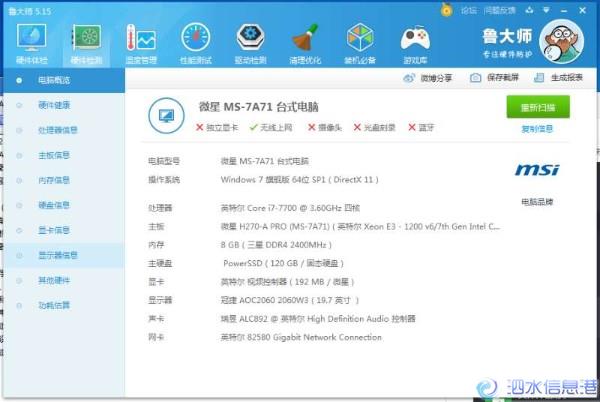Click 保存截屏 to save screenshot
The image size is (600, 402).
click(x=494, y=78)
